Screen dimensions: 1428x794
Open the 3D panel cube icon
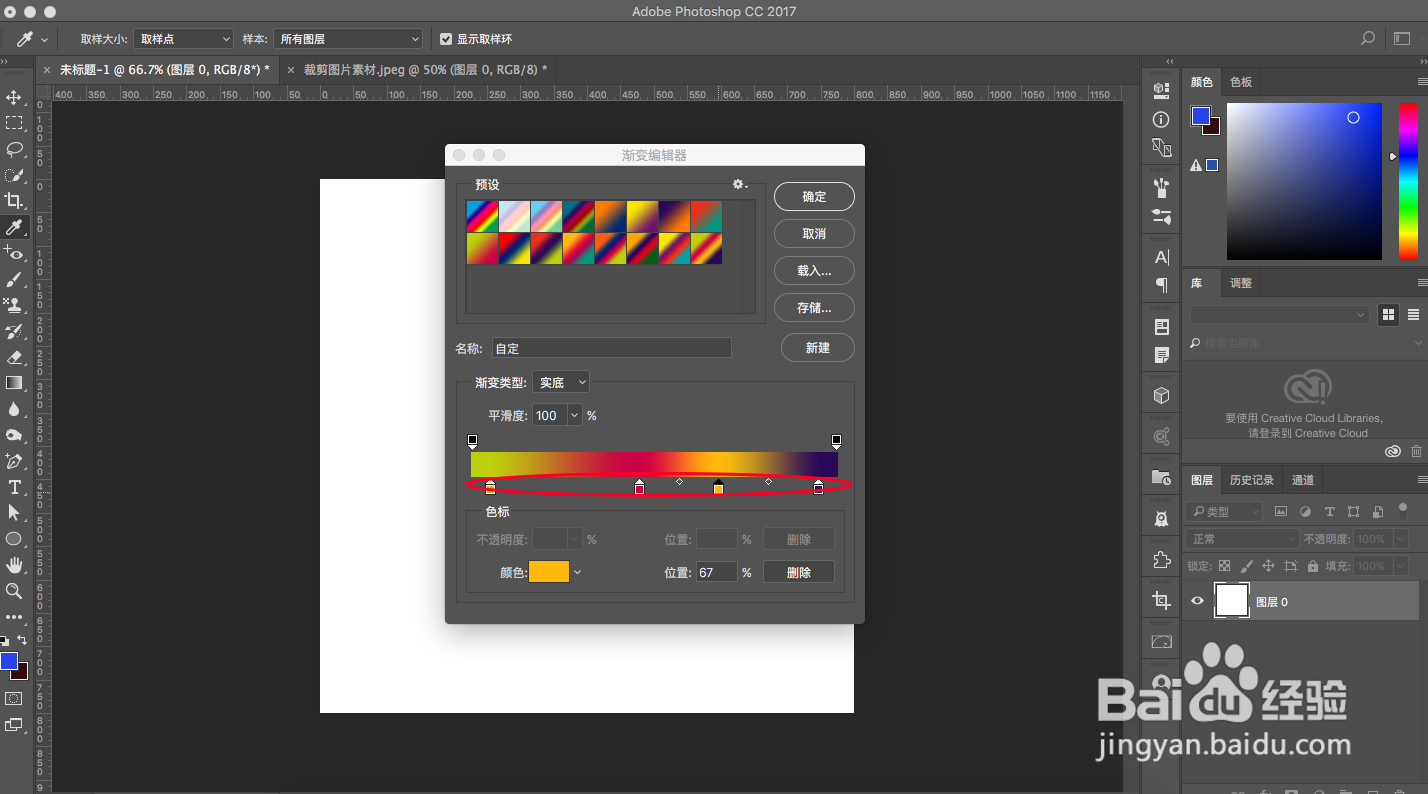coord(1161,395)
